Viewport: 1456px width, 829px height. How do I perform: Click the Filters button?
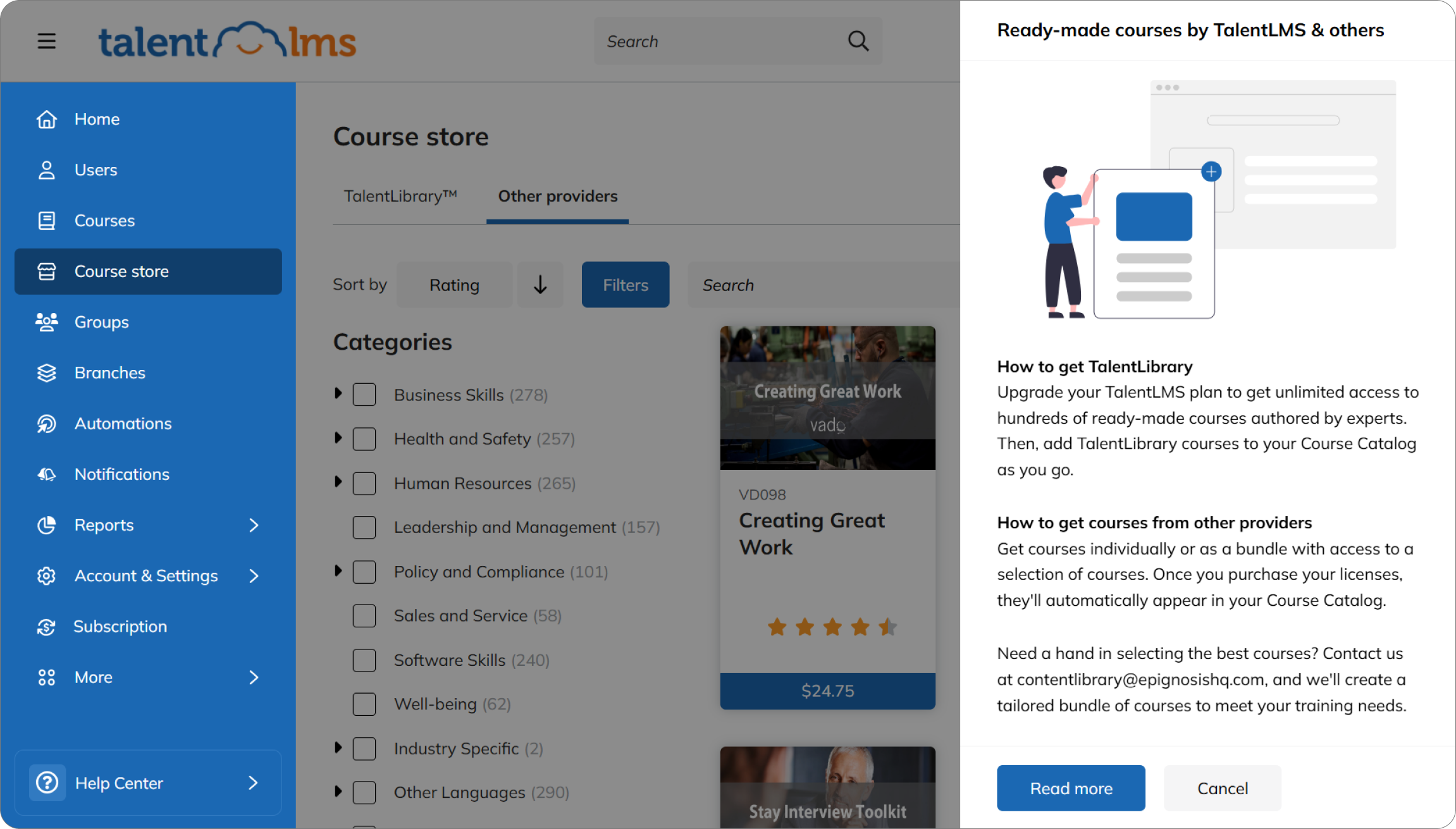tap(626, 285)
